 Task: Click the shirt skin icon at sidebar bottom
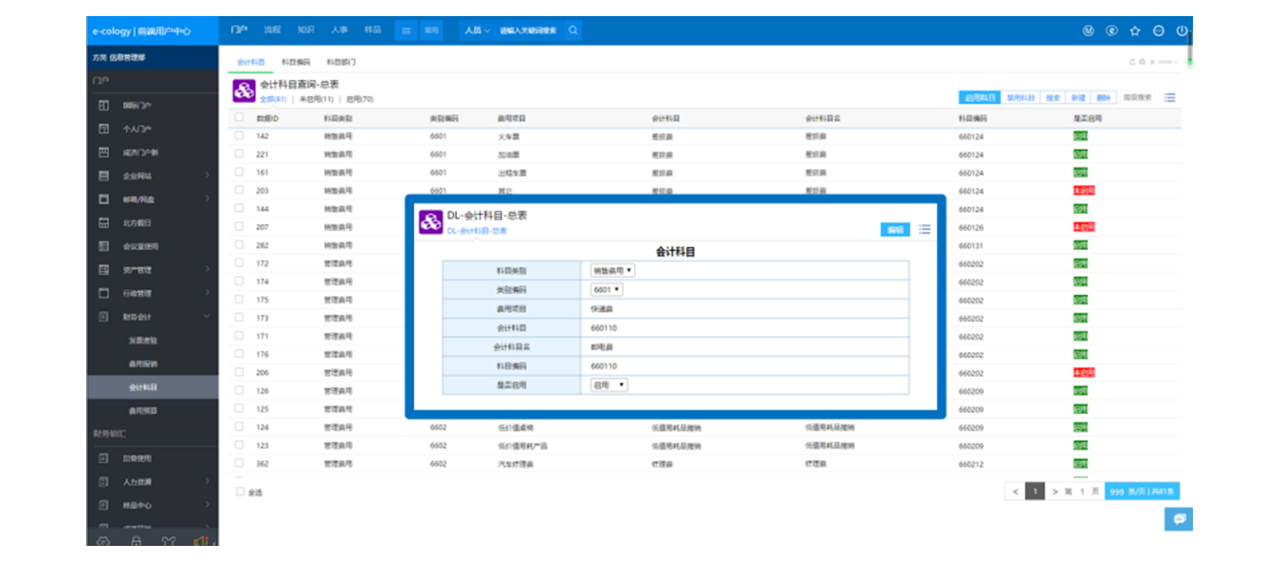coord(169,541)
